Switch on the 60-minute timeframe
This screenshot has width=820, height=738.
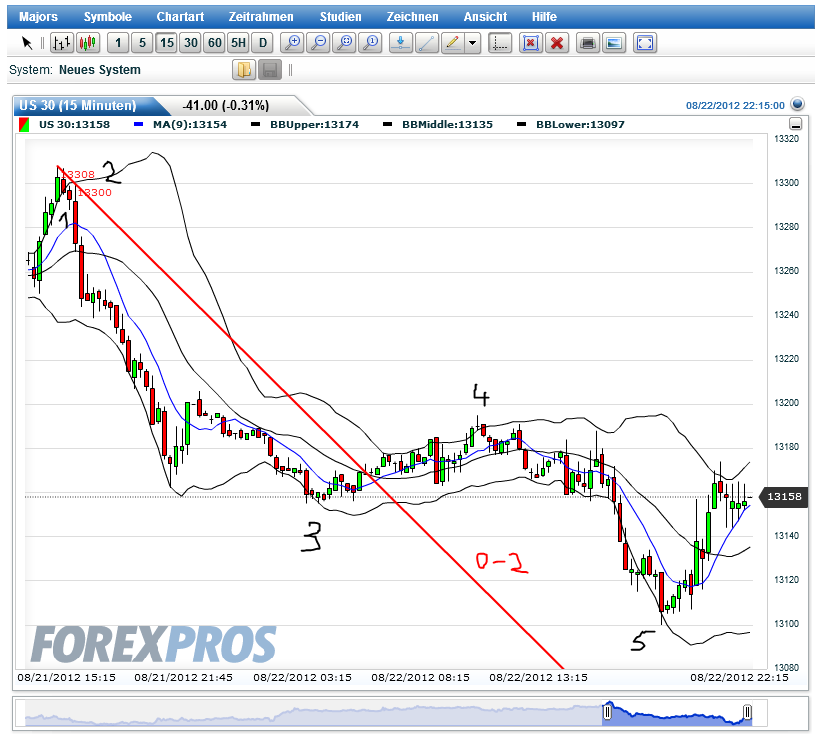point(212,43)
